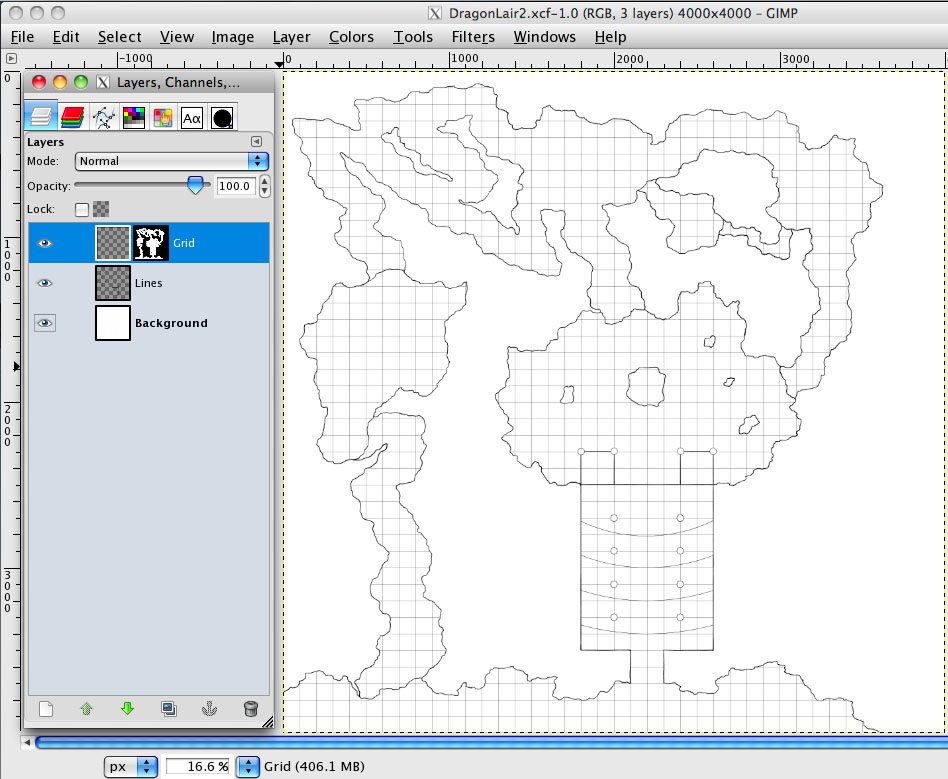Viewport: 948px width, 779px height.
Task: Click the Grid layer mask thumbnail
Action: [151, 243]
